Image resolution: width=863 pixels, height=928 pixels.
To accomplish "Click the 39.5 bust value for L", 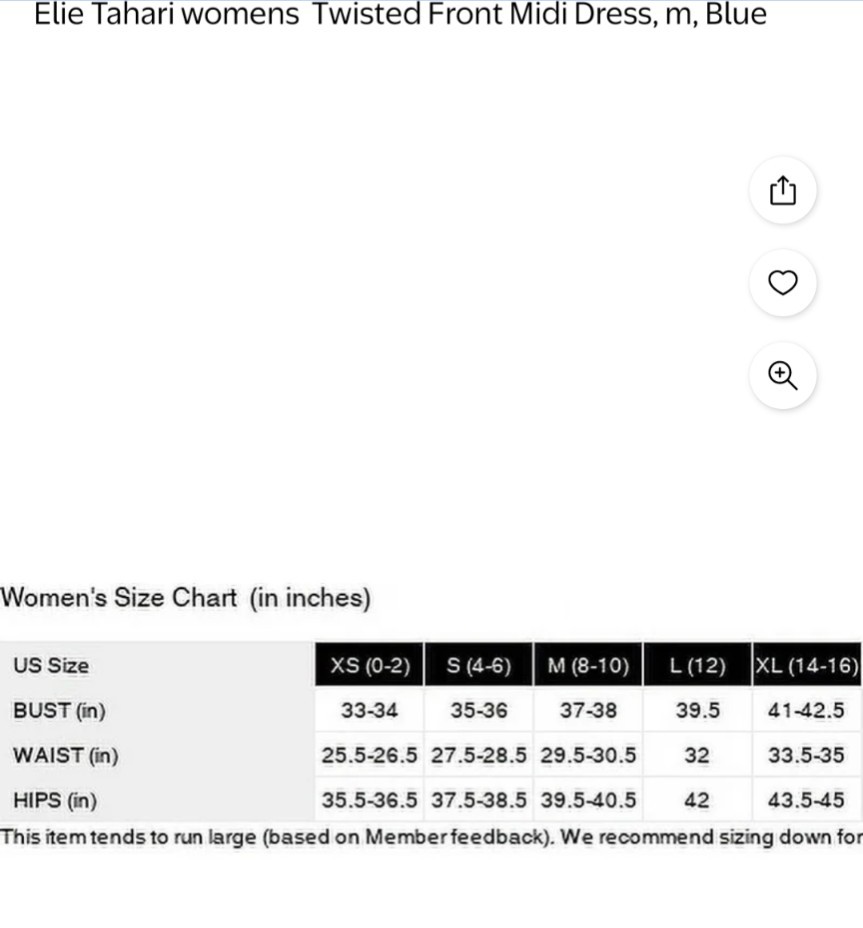I will pos(697,710).
